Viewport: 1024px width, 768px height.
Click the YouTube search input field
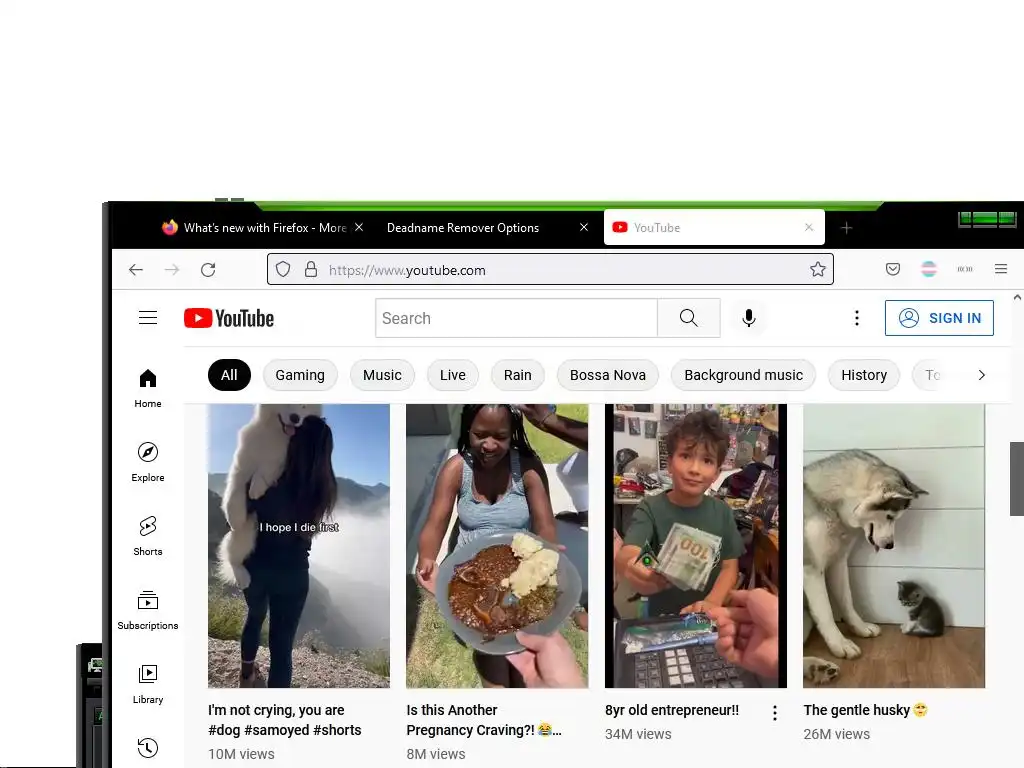[516, 318]
